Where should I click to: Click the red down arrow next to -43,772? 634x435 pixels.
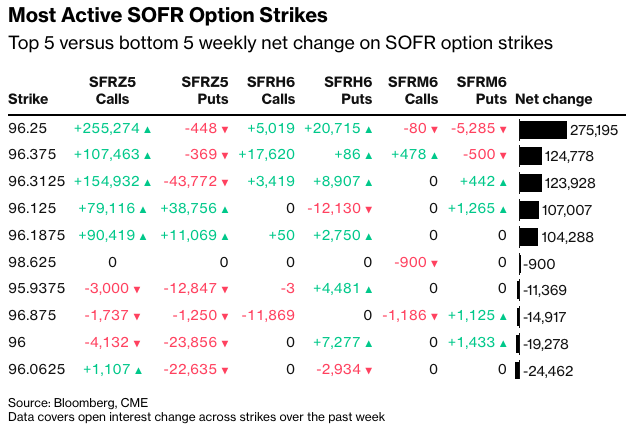(224, 183)
